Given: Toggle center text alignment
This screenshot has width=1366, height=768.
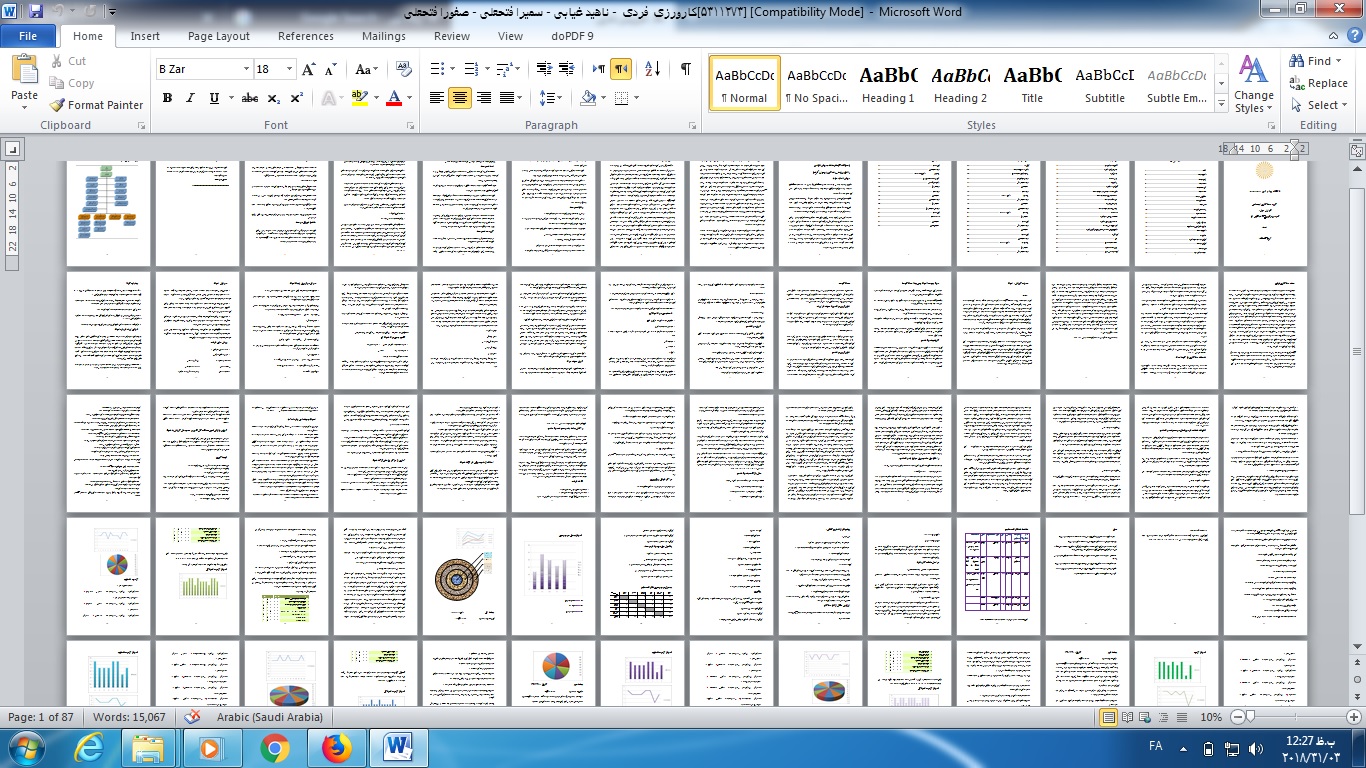Looking at the screenshot, I should [x=460, y=98].
